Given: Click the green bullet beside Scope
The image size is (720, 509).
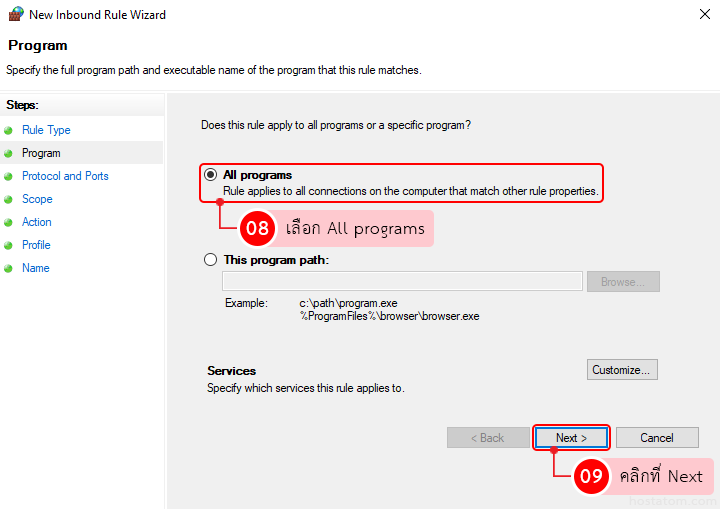Looking at the screenshot, I should click(8, 199).
